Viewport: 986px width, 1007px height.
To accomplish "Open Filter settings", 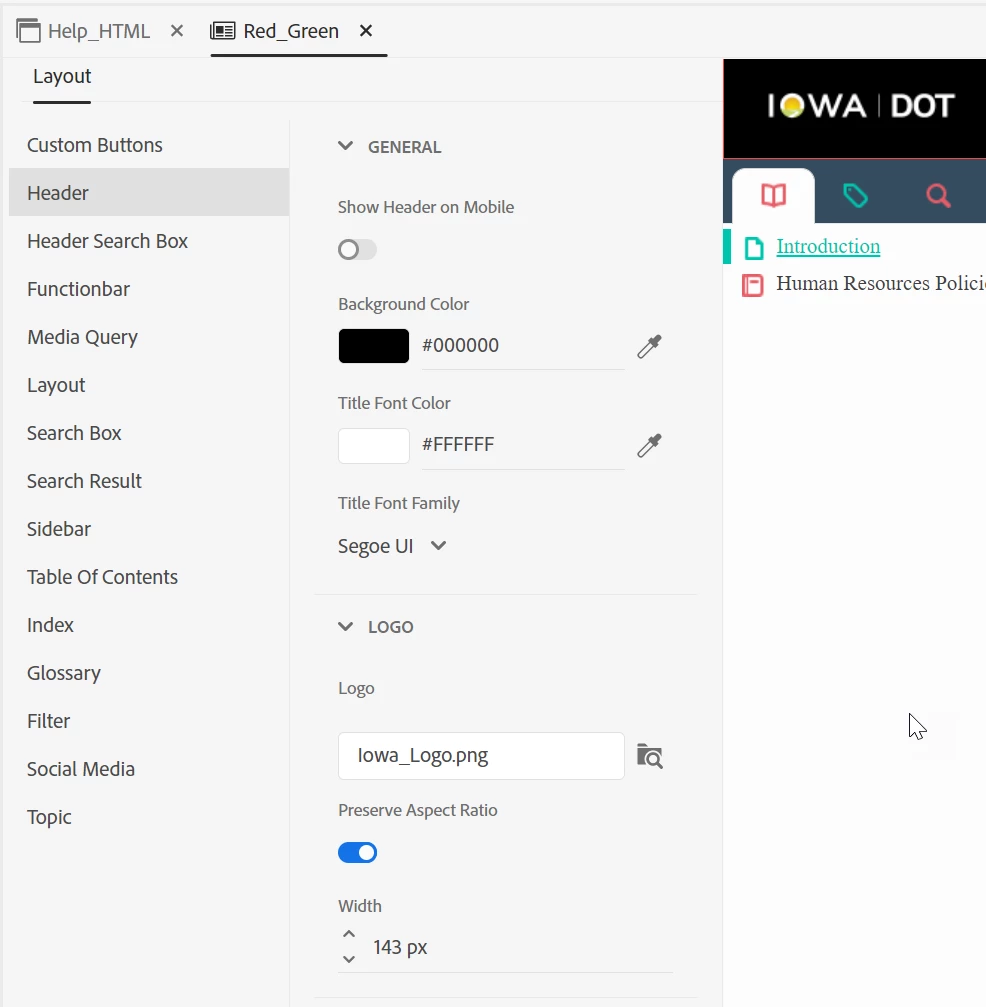I will pyautogui.click(x=149, y=721).
